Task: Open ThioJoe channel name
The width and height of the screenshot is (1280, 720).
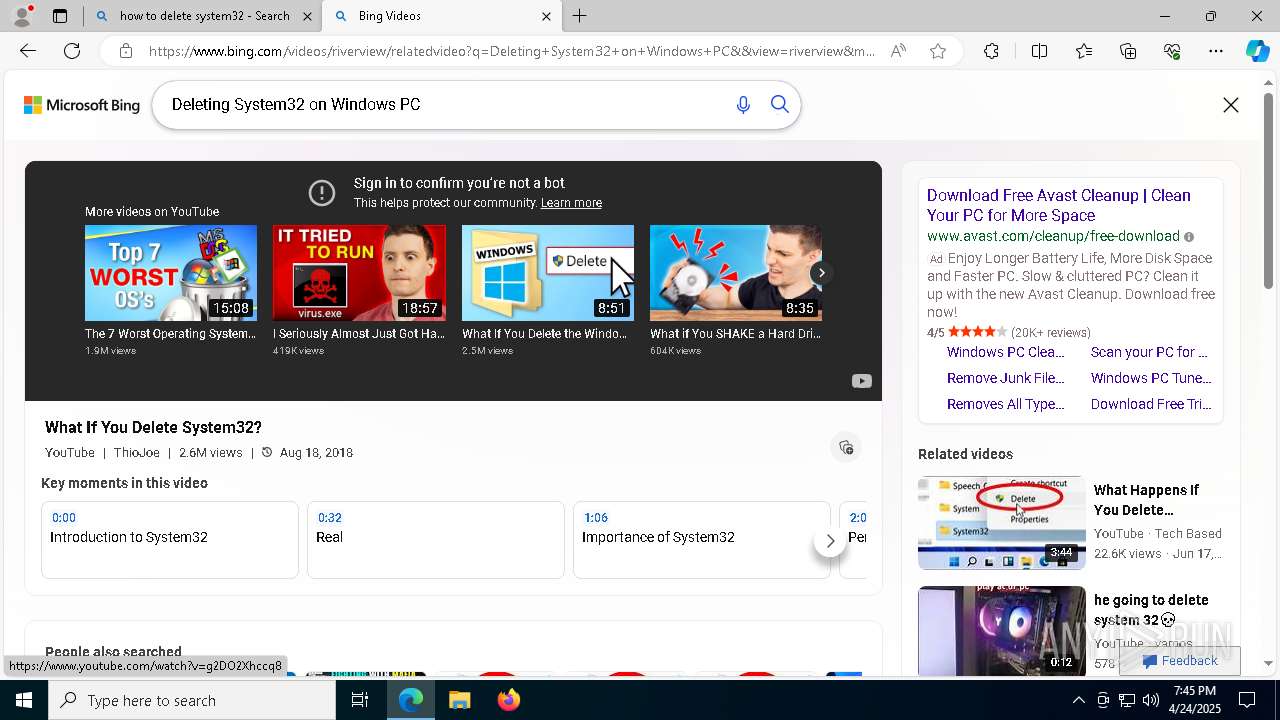Action: 137,453
